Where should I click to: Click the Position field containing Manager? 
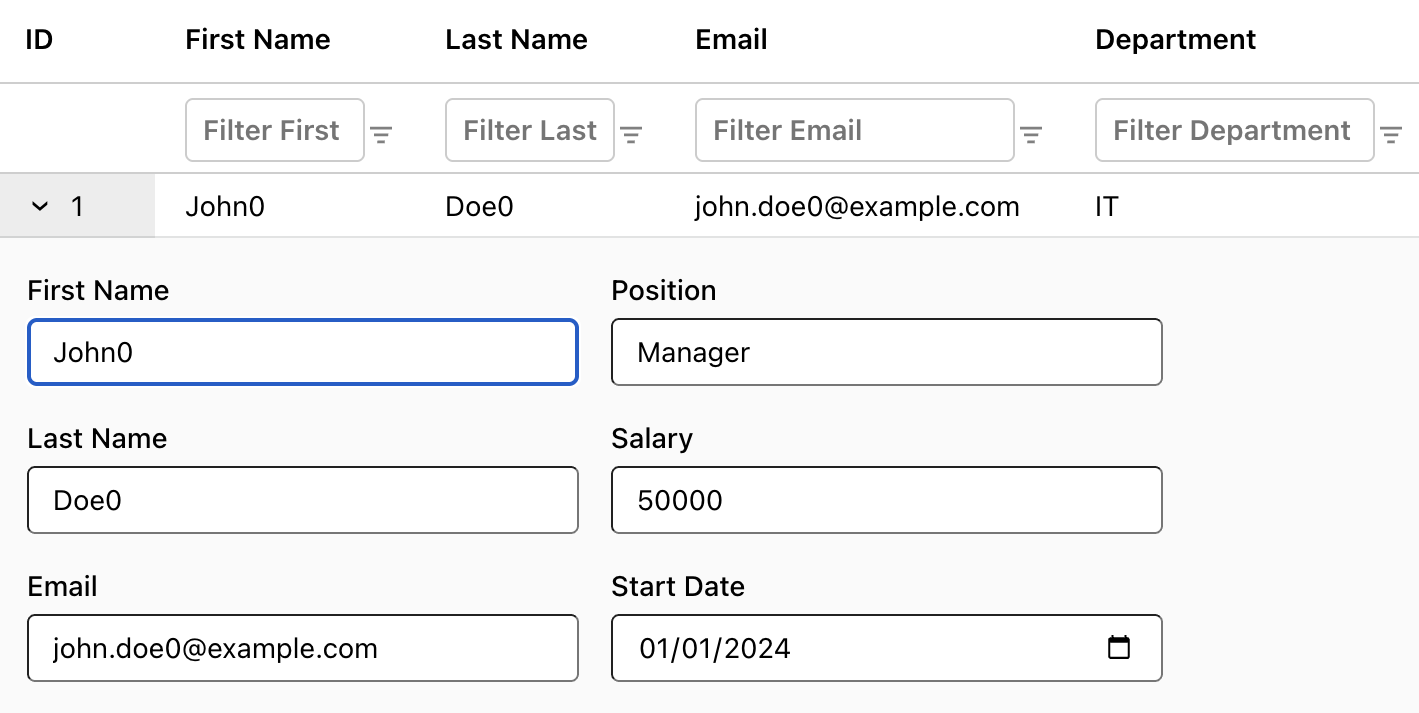886,352
